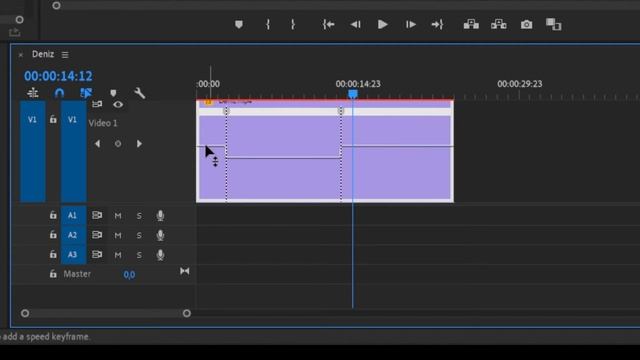Toggle Video 1 track output eye

pyautogui.click(x=118, y=104)
